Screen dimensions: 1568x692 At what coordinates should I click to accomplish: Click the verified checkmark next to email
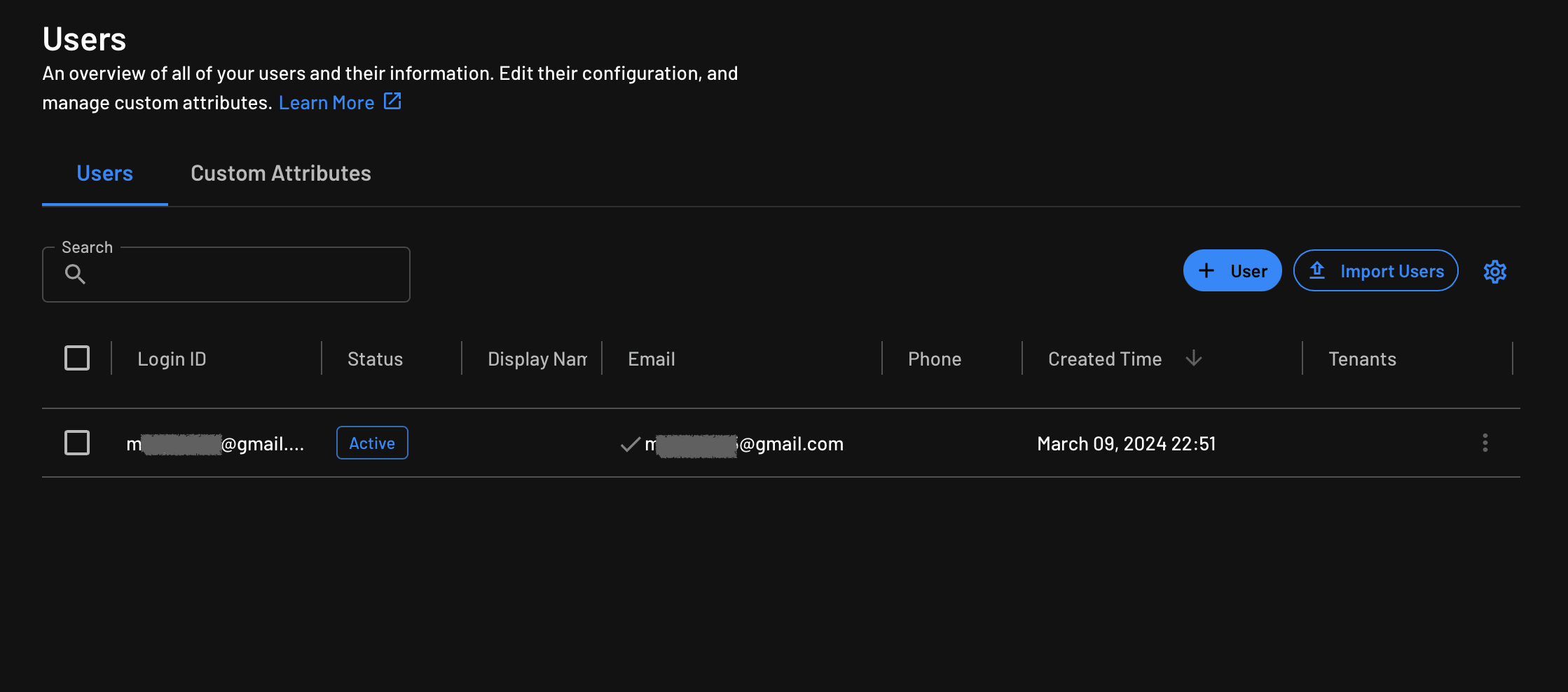(631, 444)
